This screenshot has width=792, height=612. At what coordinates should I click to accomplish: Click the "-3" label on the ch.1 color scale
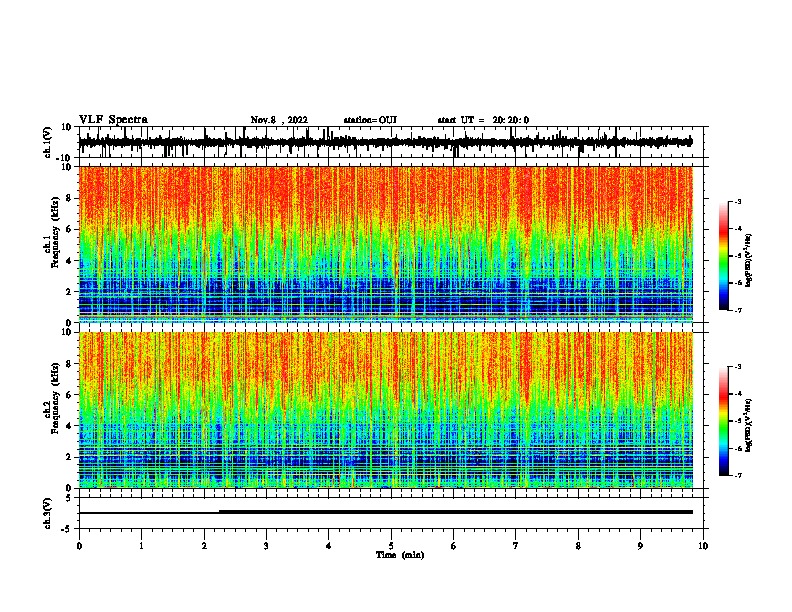click(x=737, y=201)
